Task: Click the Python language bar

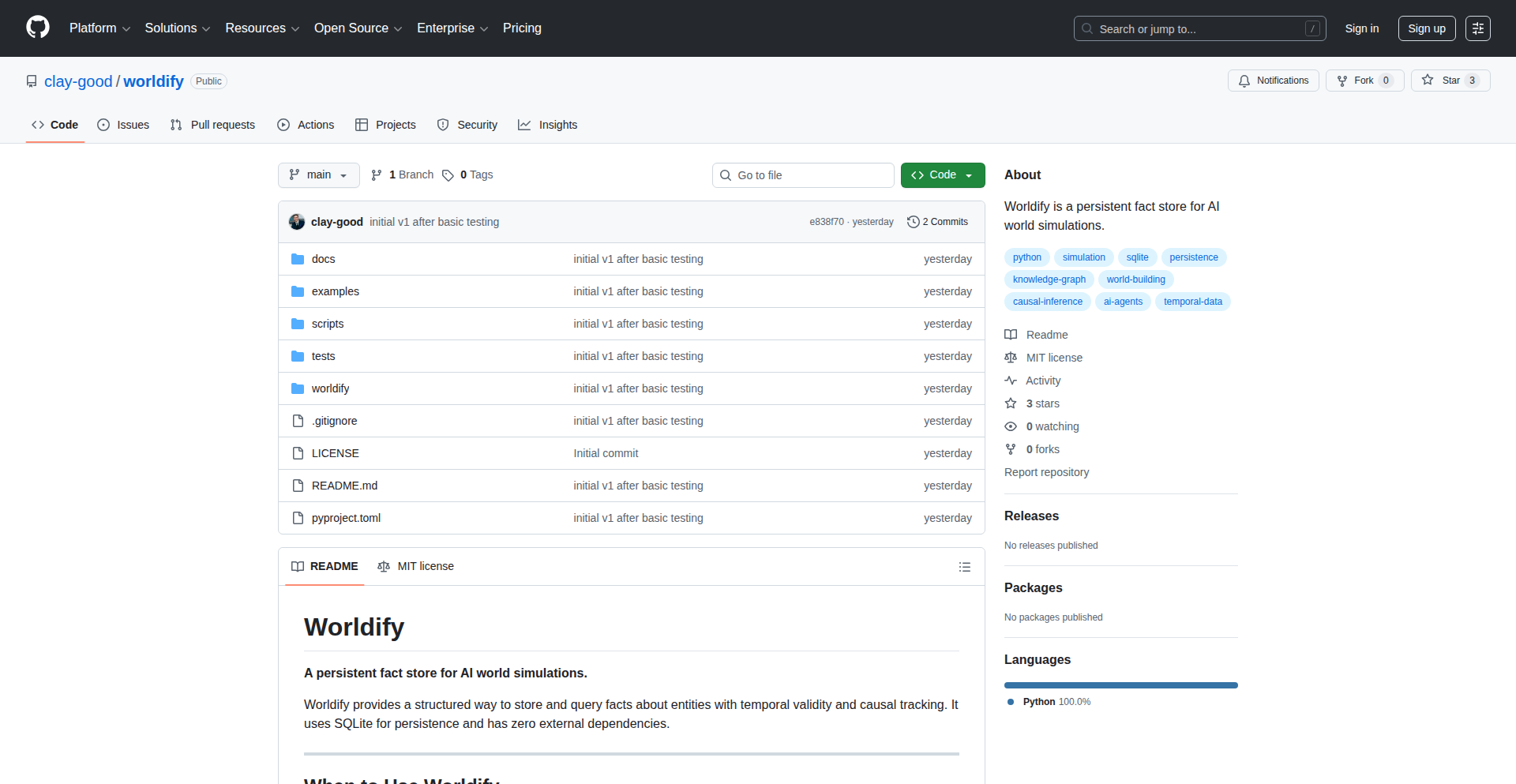Action: (1120, 685)
